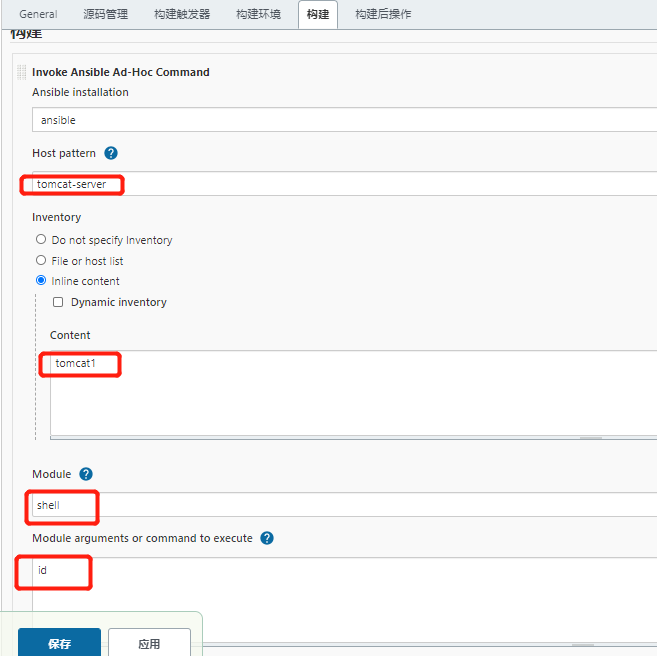The width and height of the screenshot is (657, 656).
Task: Enable Dynamic inventory checkbox
Action: (x=58, y=302)
